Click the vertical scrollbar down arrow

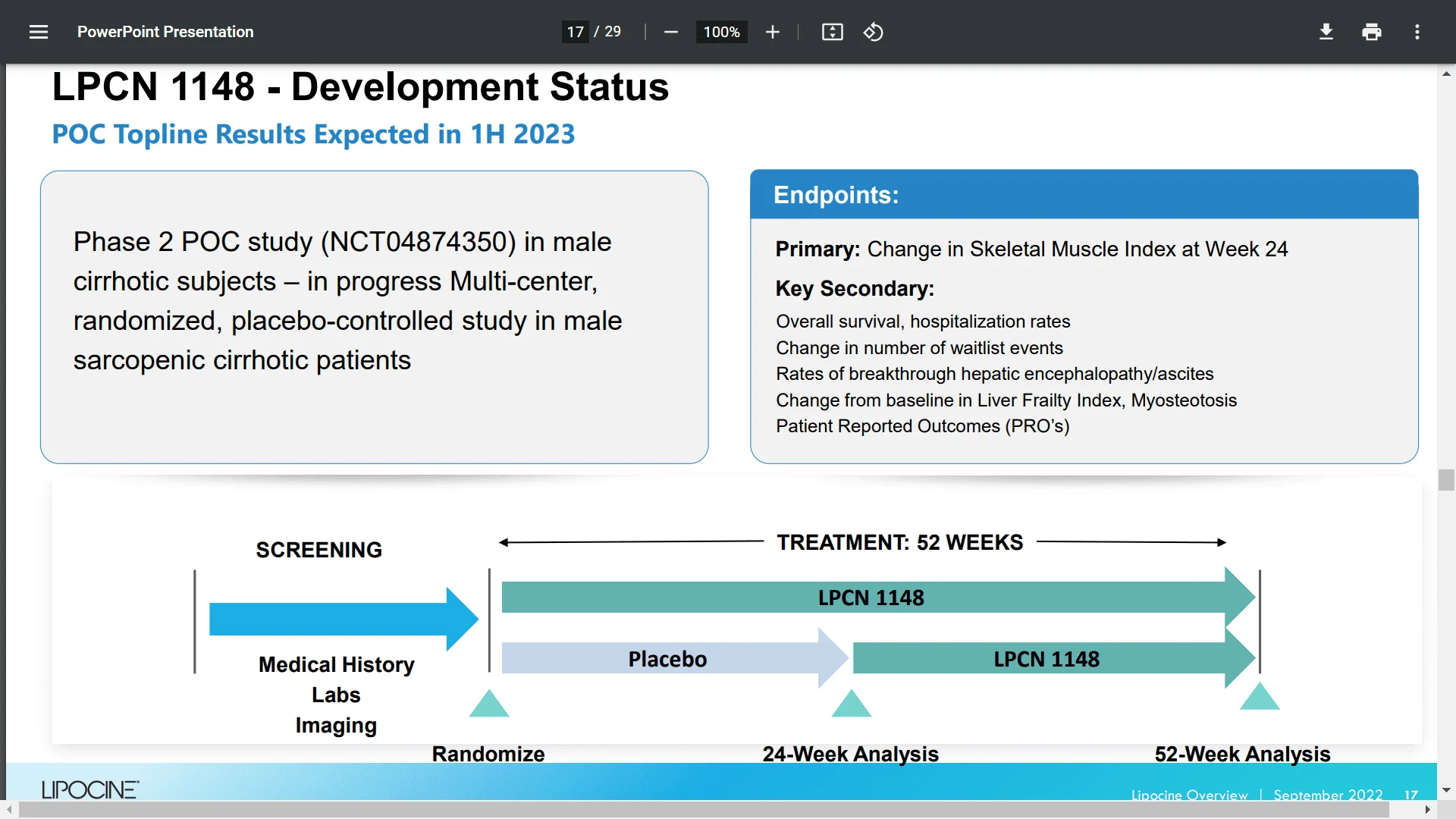[x=1446, y=790]
